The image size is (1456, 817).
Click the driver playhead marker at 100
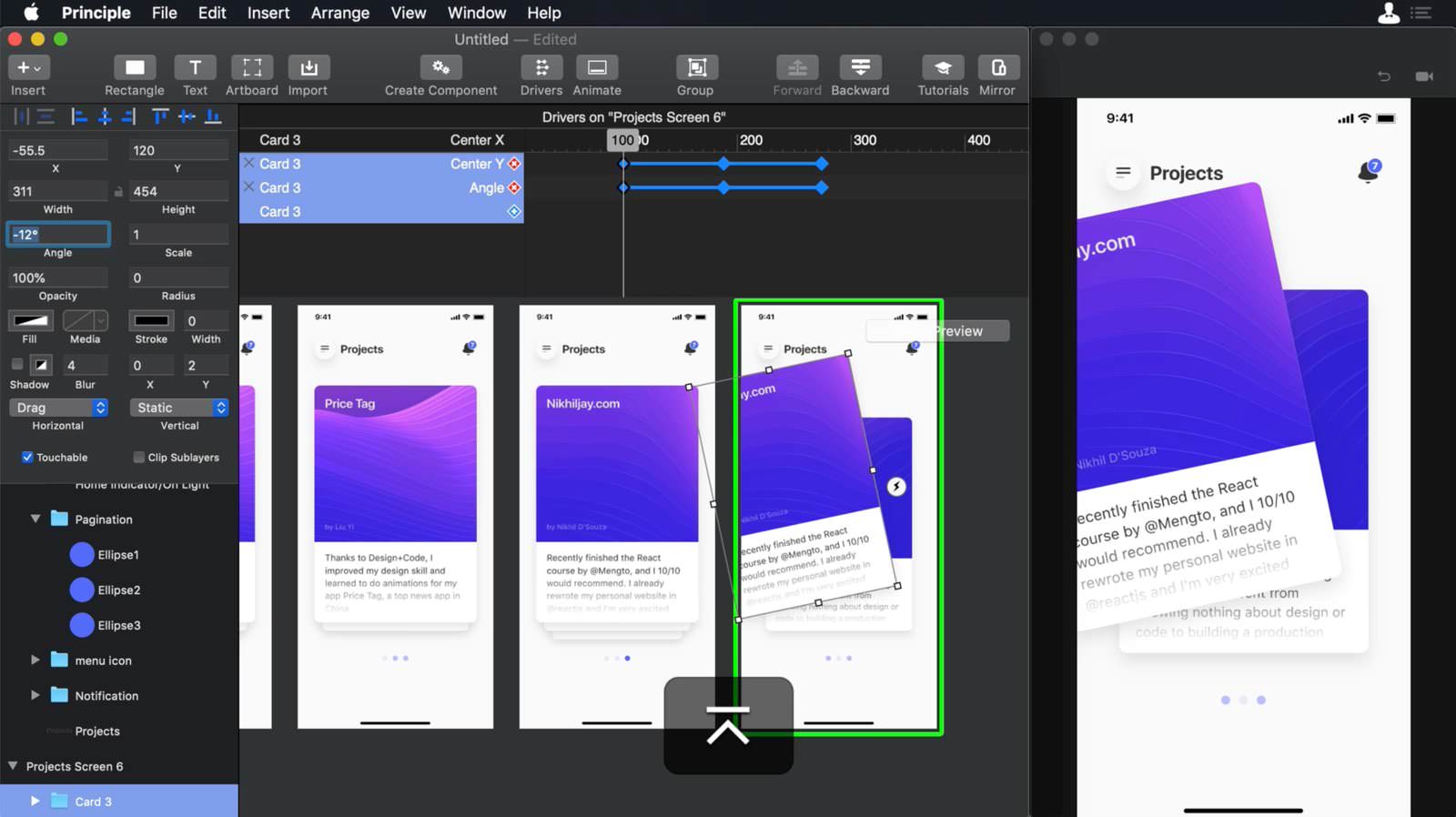point(622,140)
